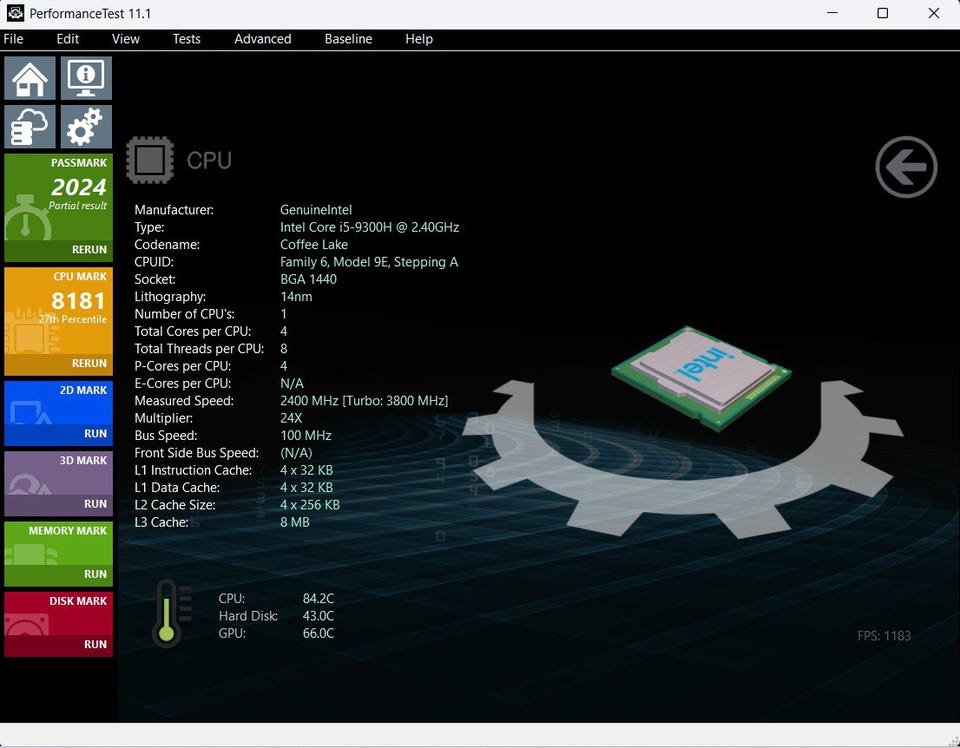Open the Baseline menu
Image resolution: width=960 pixels, height=748 pixels.
coord(348,39)
